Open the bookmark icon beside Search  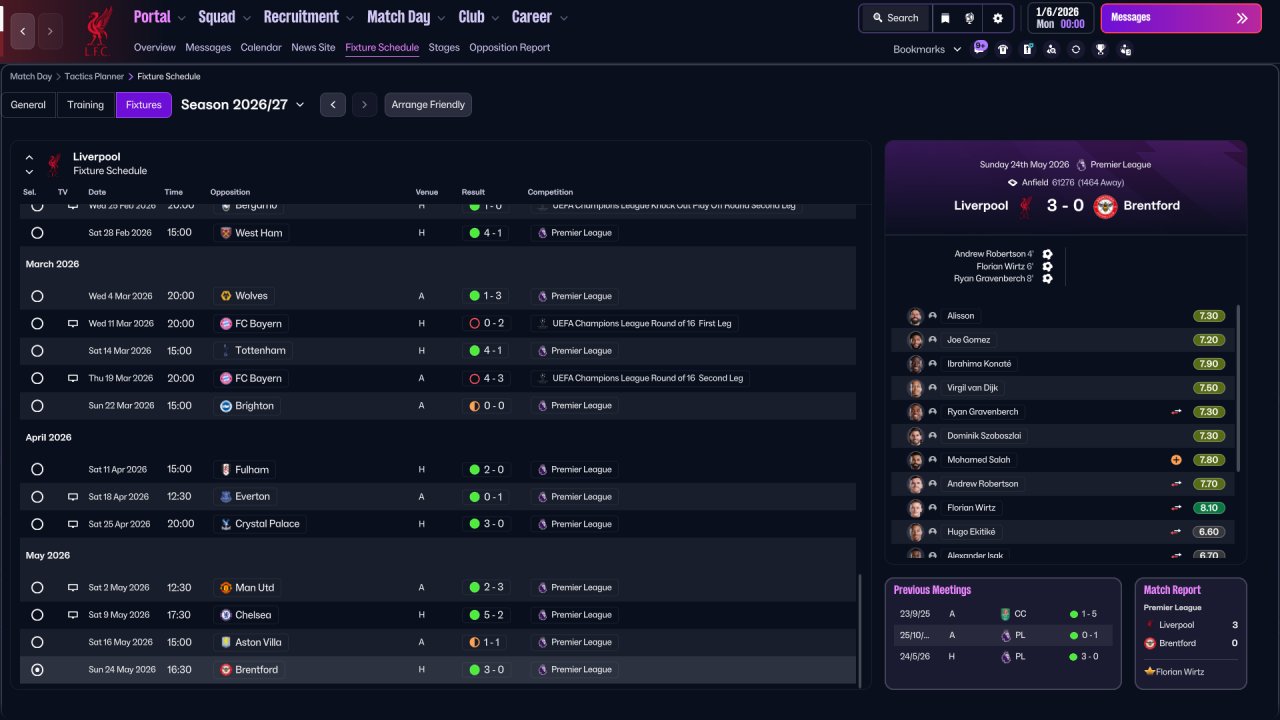tap(945, 18)
